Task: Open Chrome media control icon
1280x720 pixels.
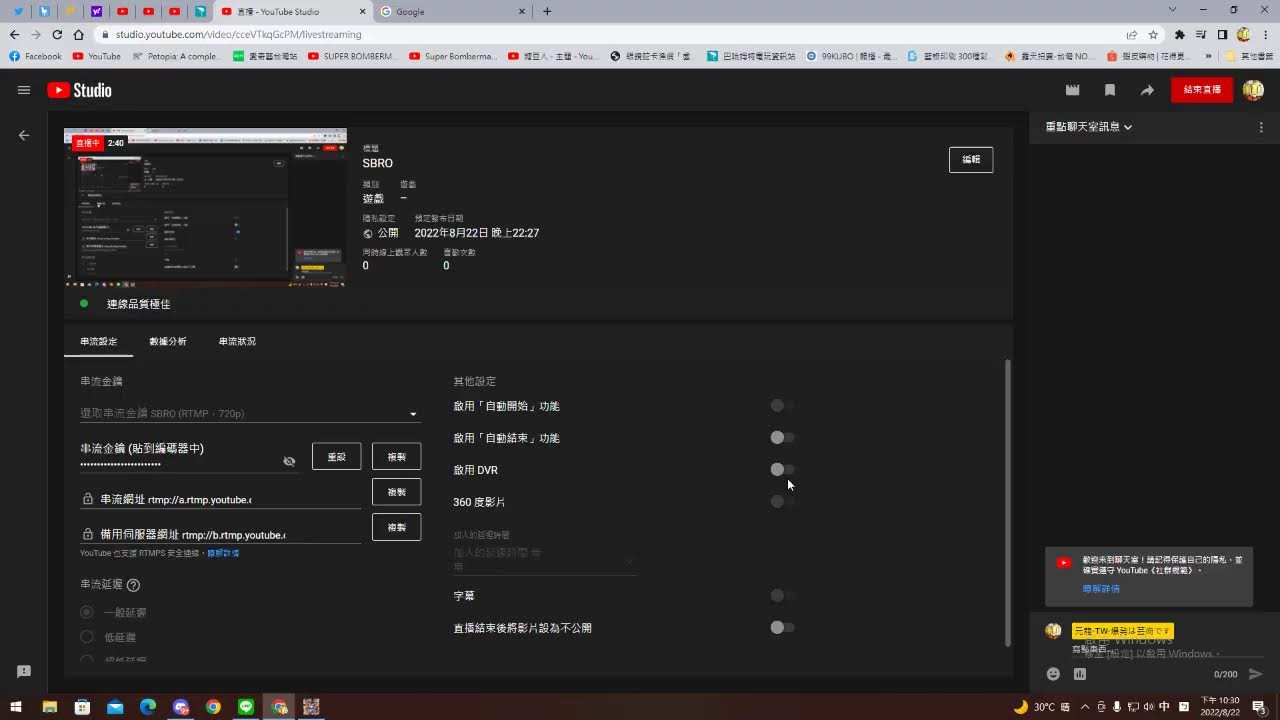Action: tap(1201, 34)
